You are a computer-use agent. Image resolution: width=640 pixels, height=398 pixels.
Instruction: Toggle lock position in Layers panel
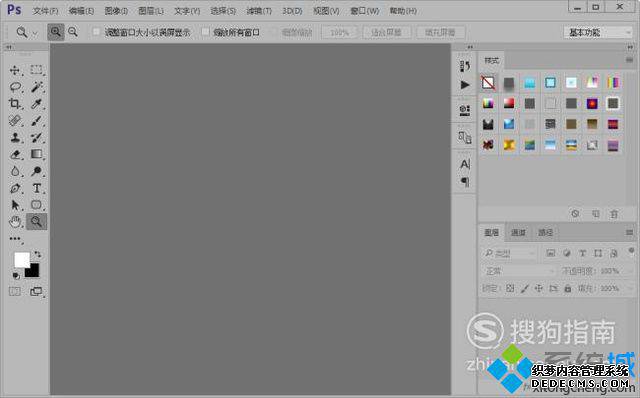pyautogui.click(x=539, y=288)
